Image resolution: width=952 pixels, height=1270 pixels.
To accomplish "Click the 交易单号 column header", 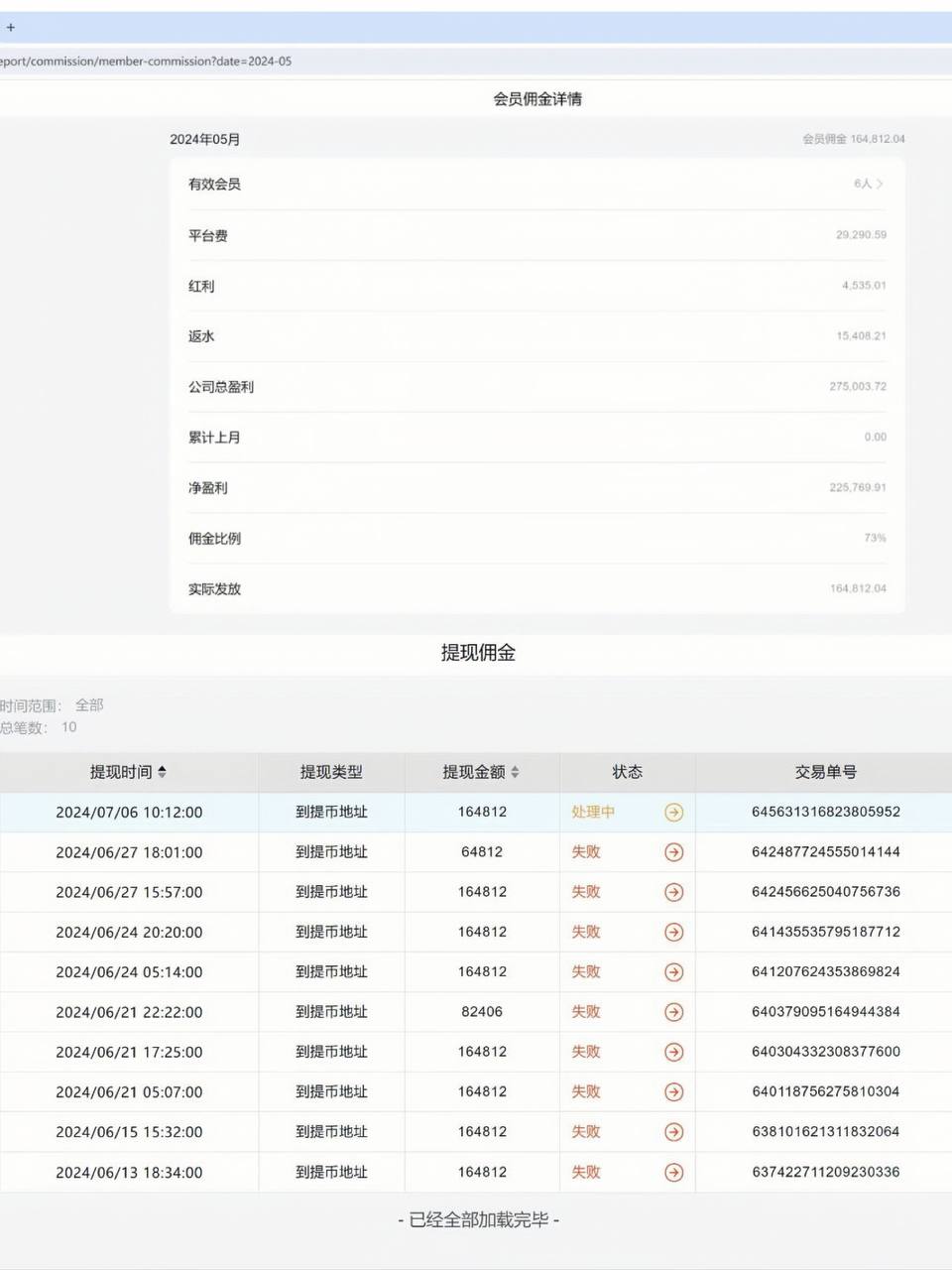I will 826,772.
